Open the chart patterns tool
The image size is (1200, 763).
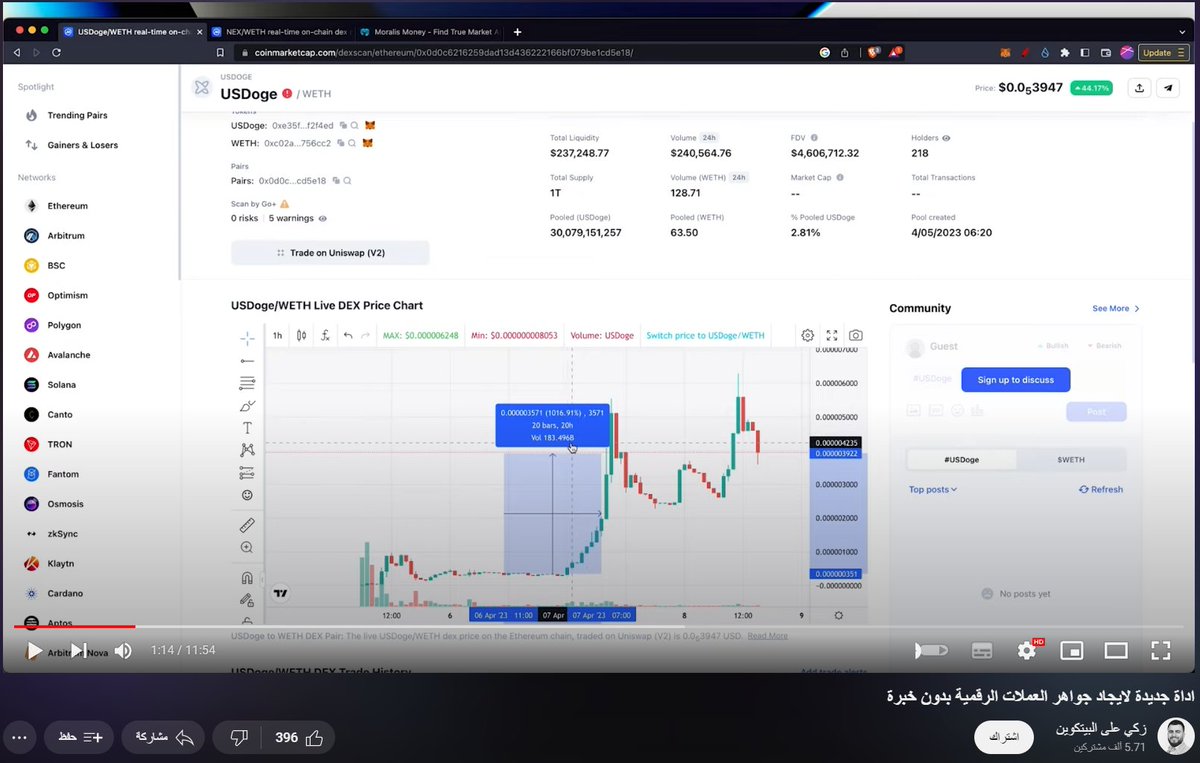click(247, 450)
